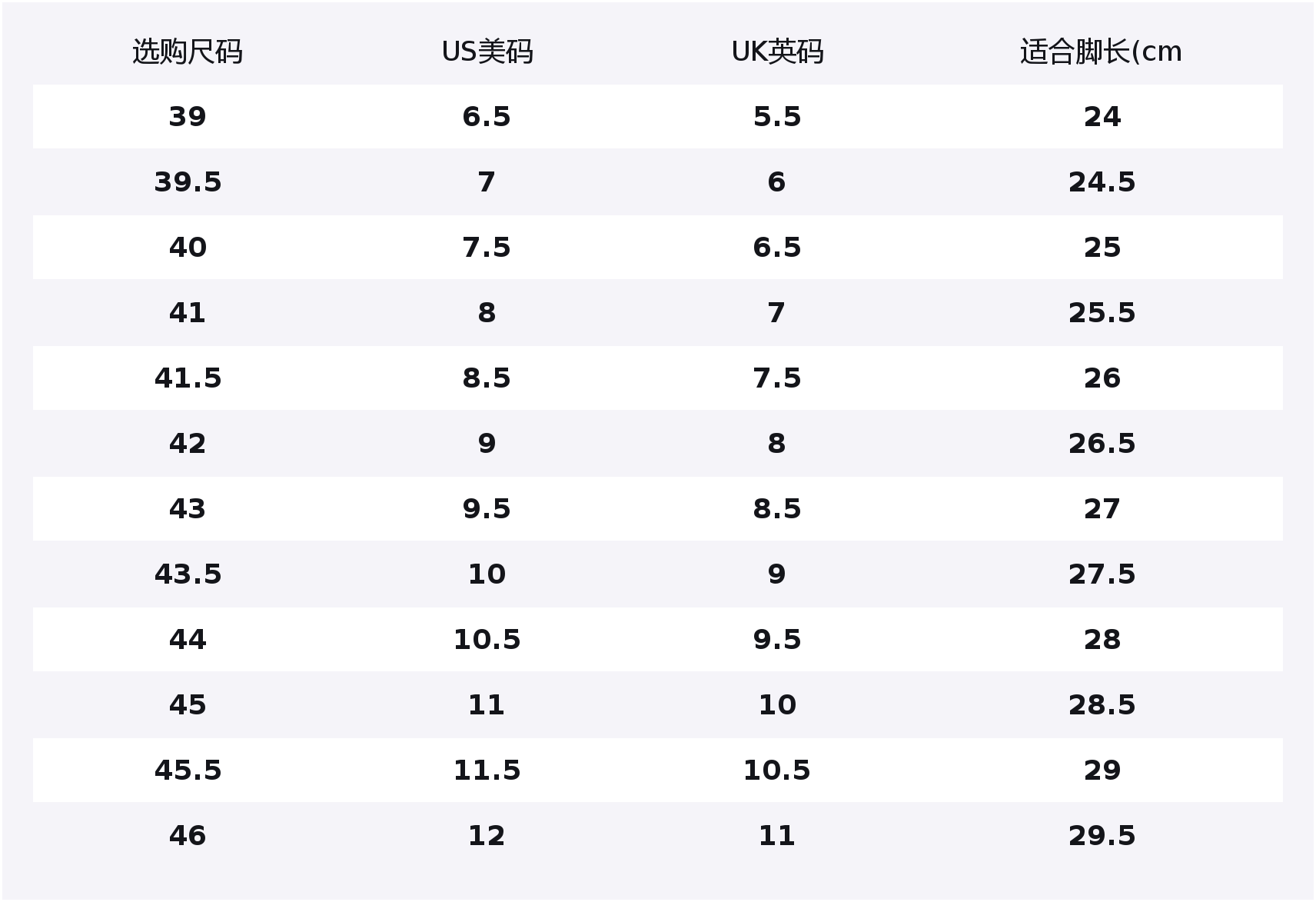Click the US size 11 cell
1316x902 pixels.
click(x=487, y=705)
